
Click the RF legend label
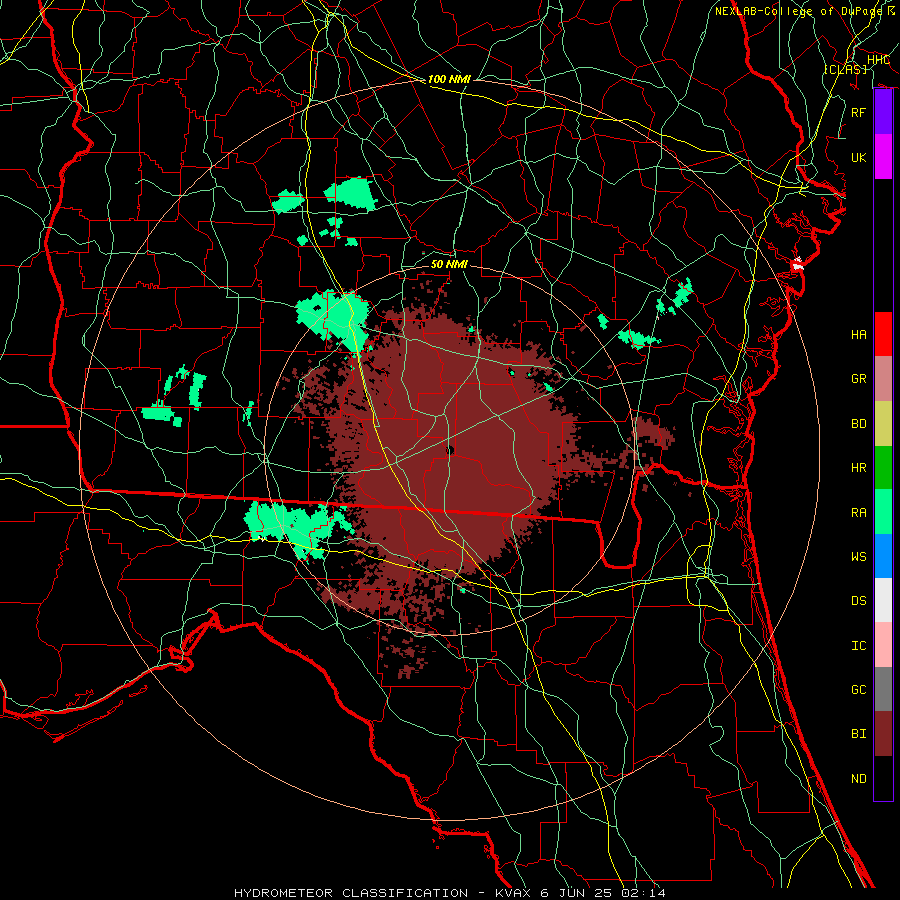(x=858, y=112)
